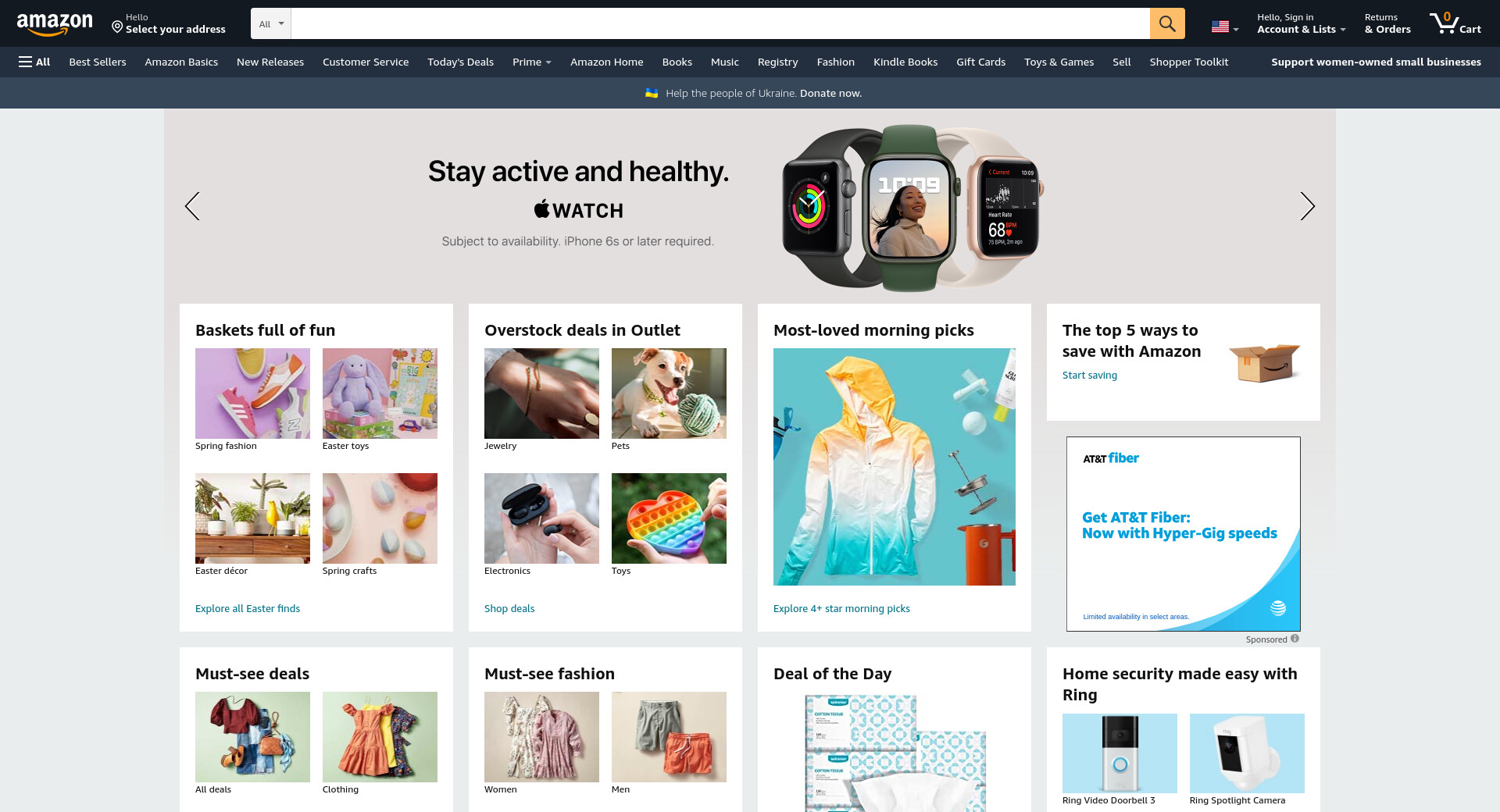Select Gift Cards in navigation bar
This screenshot has width=1500, height=812.
point(980,62)
